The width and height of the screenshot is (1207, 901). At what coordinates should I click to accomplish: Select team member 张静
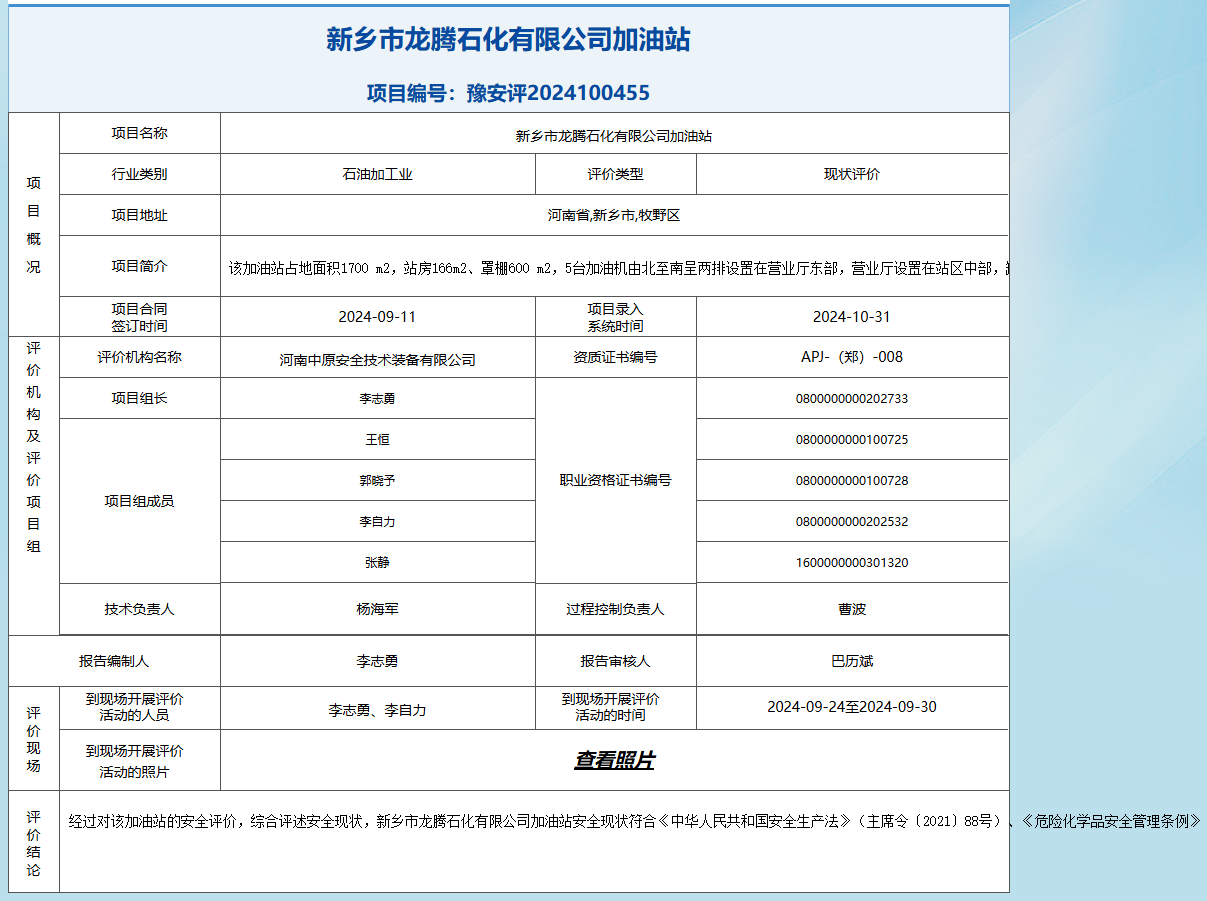click(377, 562)
